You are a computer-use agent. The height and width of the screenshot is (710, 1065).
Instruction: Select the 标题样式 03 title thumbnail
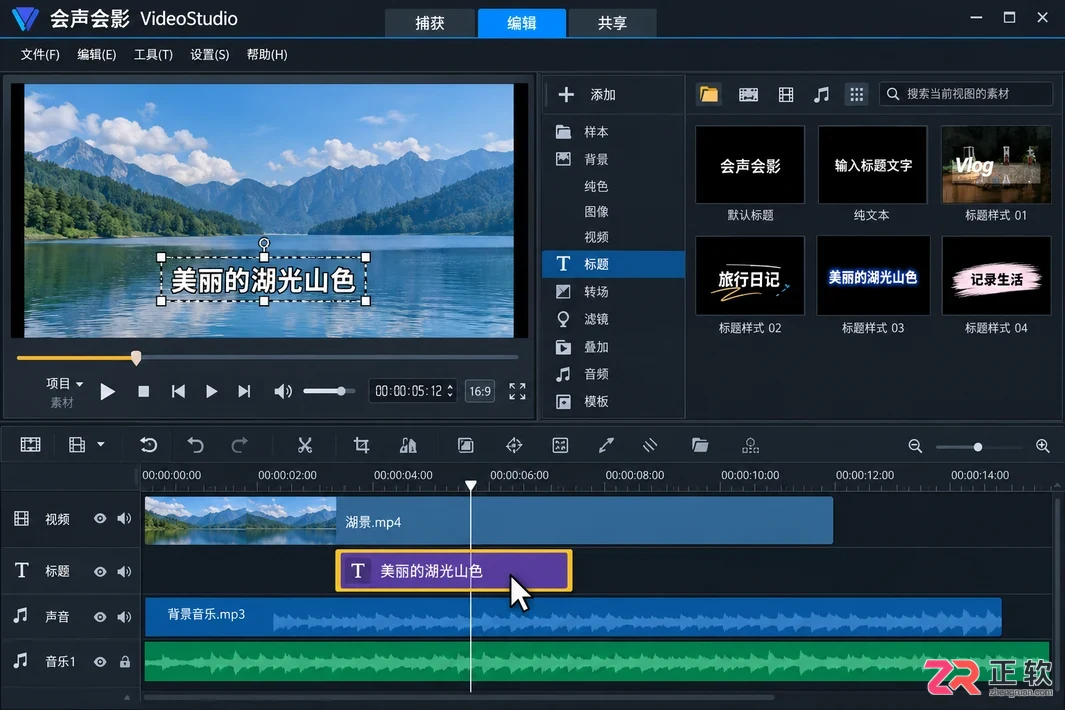[x=873, y=277]
